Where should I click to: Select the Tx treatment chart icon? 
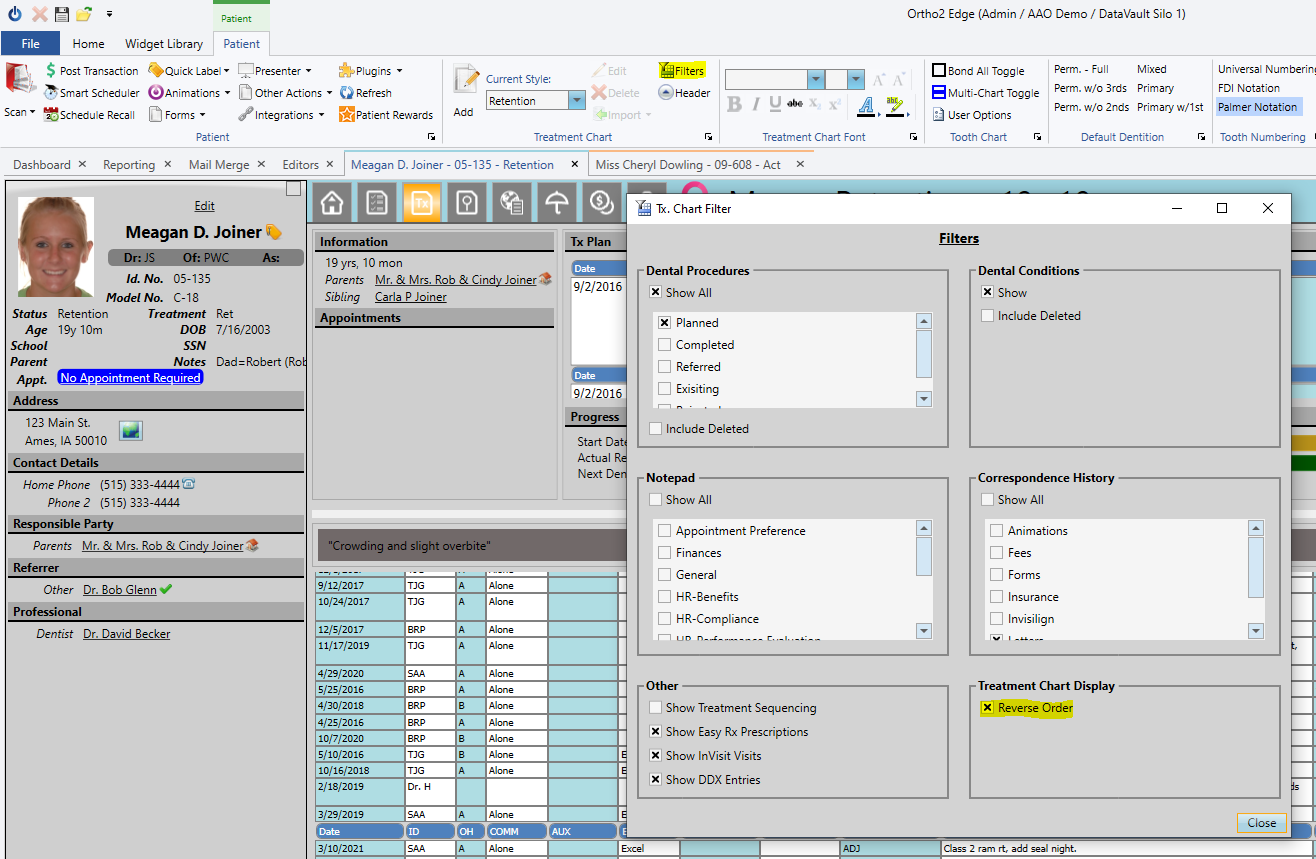click(x=422, y=202)
